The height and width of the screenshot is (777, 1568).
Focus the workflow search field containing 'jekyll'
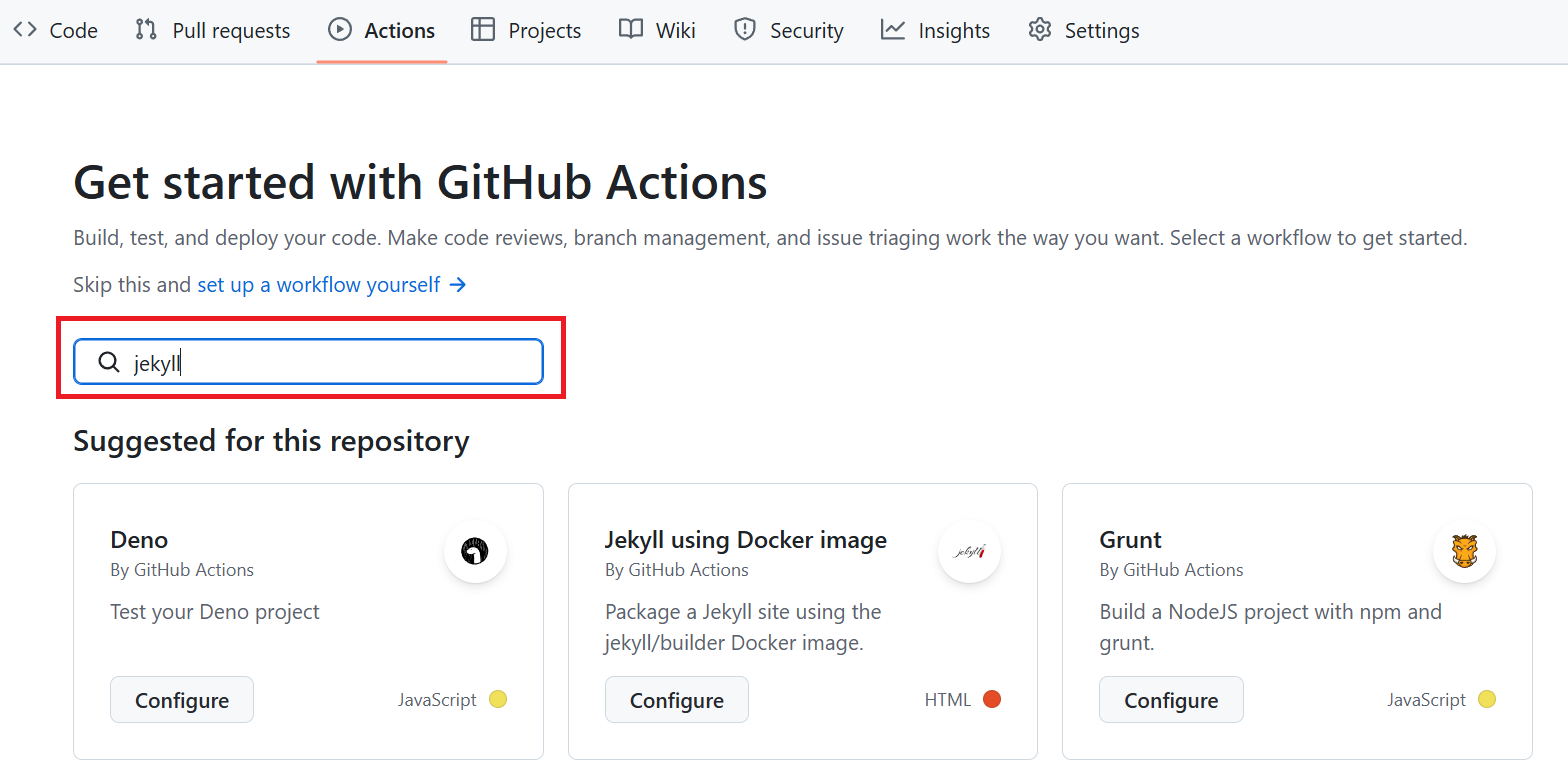pyautogui.click(x=308, y=362)
